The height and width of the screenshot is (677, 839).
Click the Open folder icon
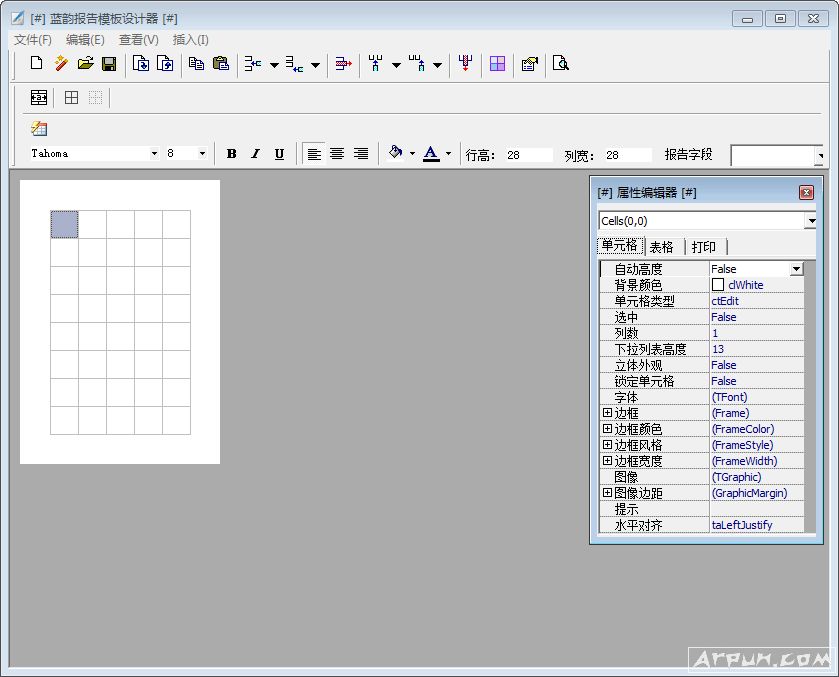coord(85,64)
